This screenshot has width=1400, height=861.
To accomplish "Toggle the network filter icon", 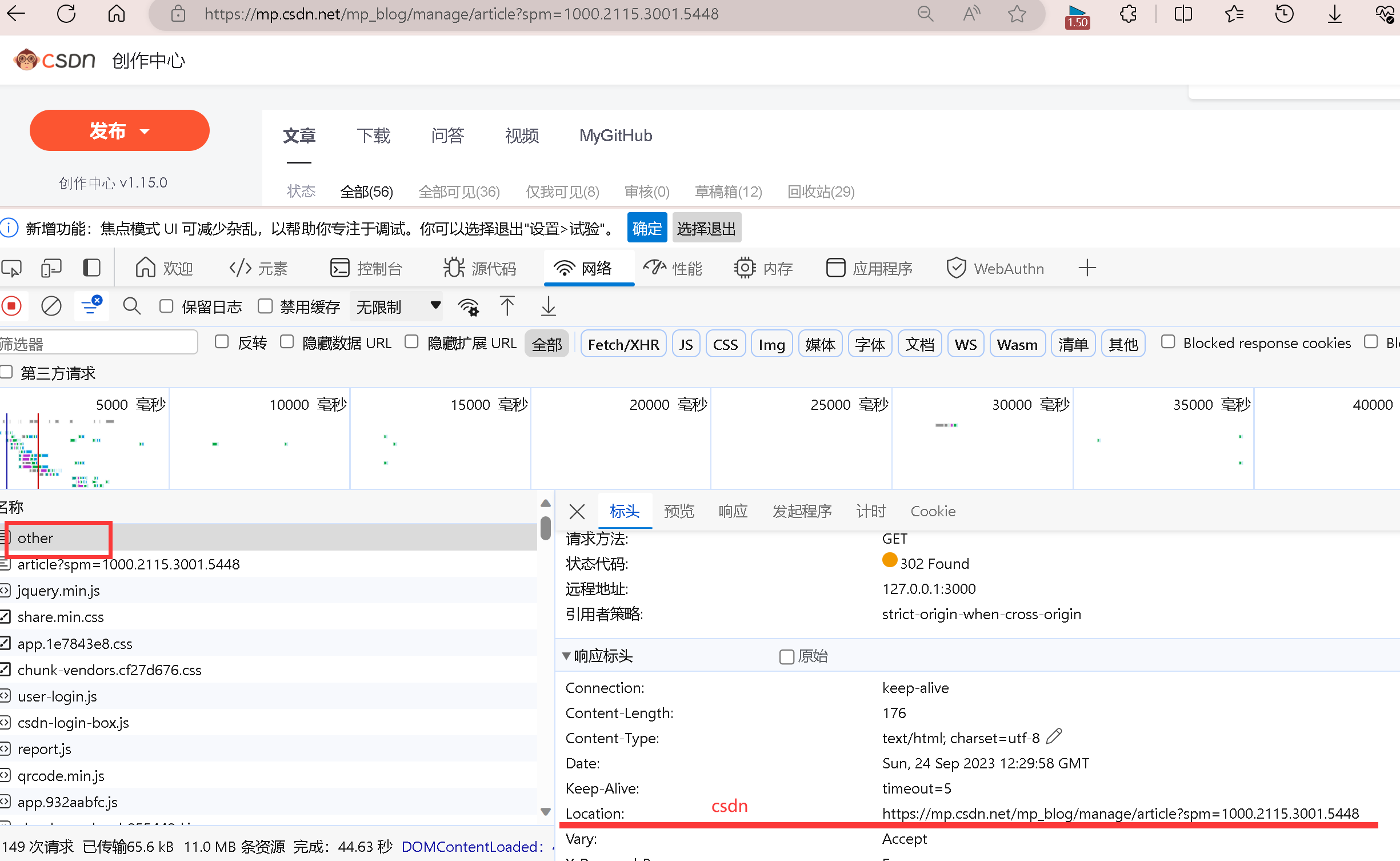I will coord(91,306).
